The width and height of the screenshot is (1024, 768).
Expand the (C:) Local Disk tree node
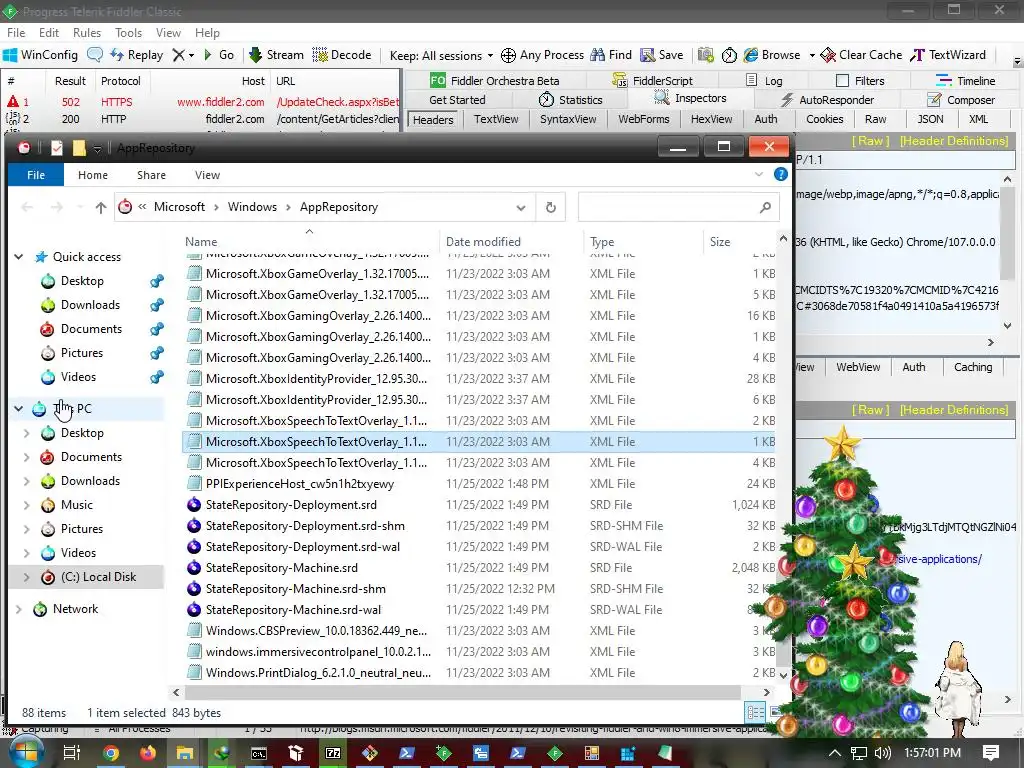tap(26, 577)
